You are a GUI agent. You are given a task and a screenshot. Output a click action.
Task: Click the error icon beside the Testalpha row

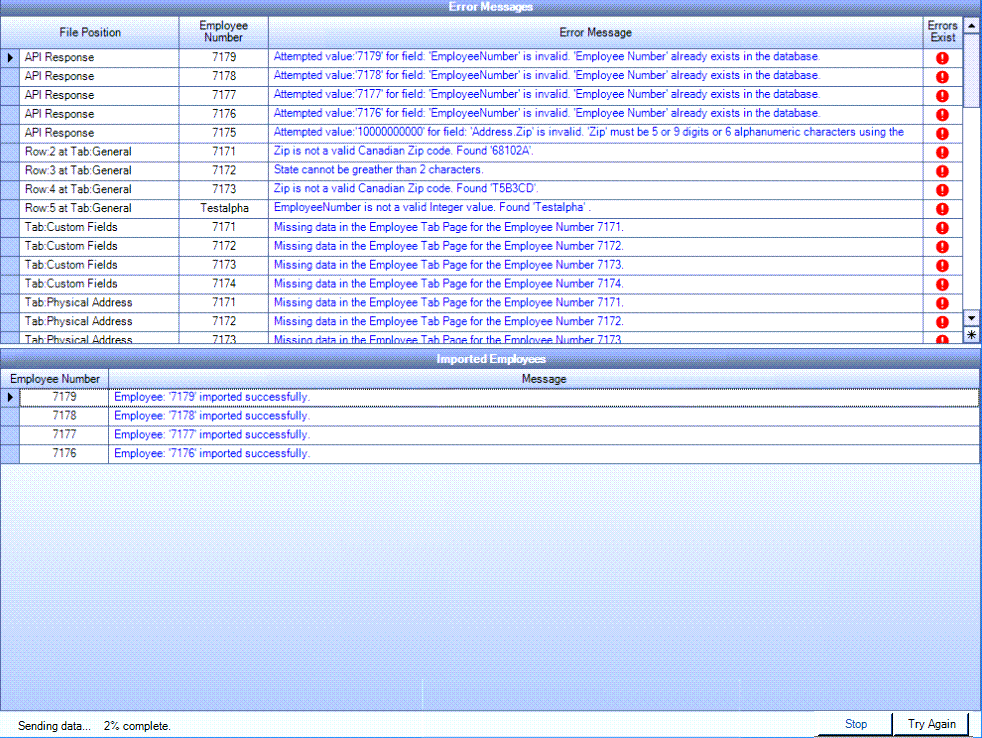click(941, 208)
